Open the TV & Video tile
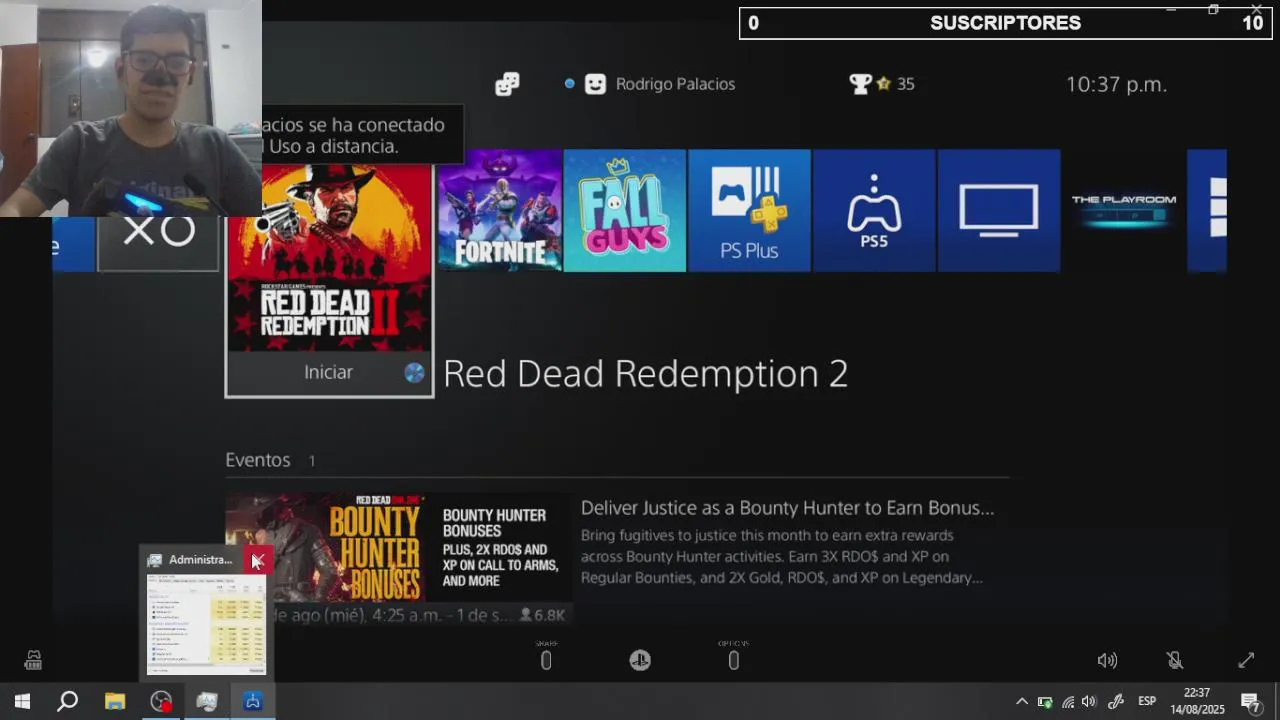 pyautogui.click(x=999, y=211)
